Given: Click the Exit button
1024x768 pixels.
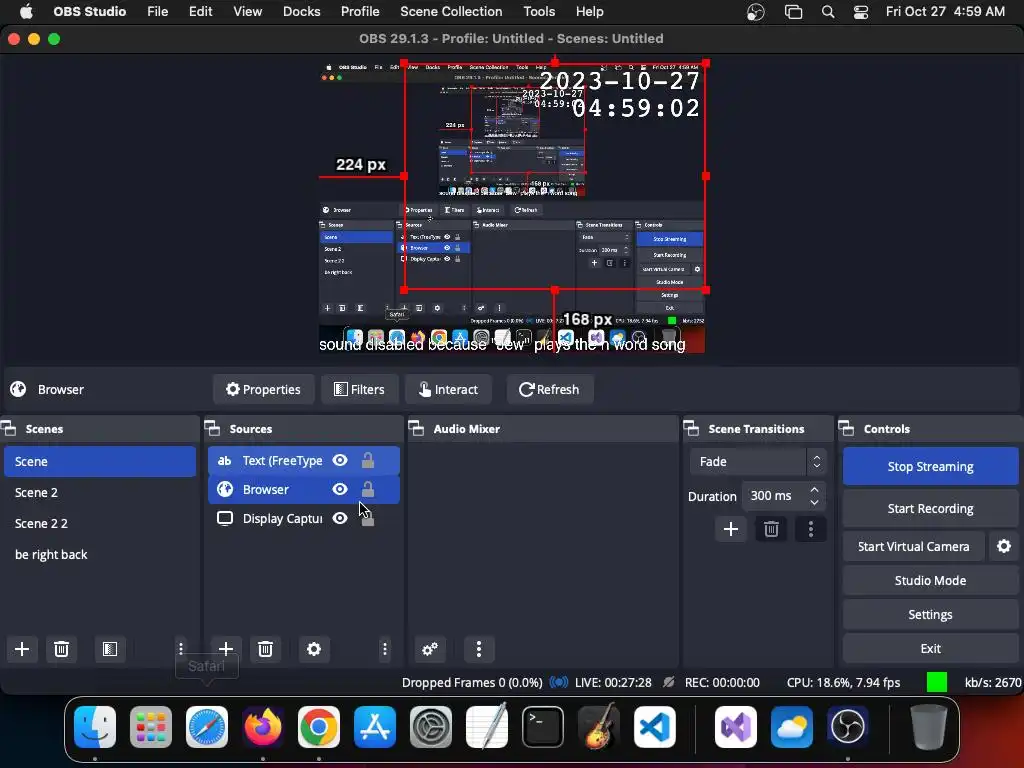Looking at the screenshot, I should 931,648.
